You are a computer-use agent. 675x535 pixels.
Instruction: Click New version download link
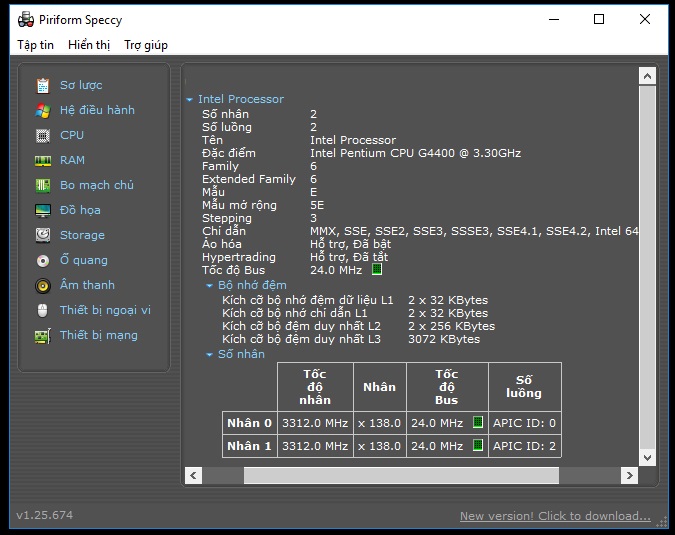555,516
